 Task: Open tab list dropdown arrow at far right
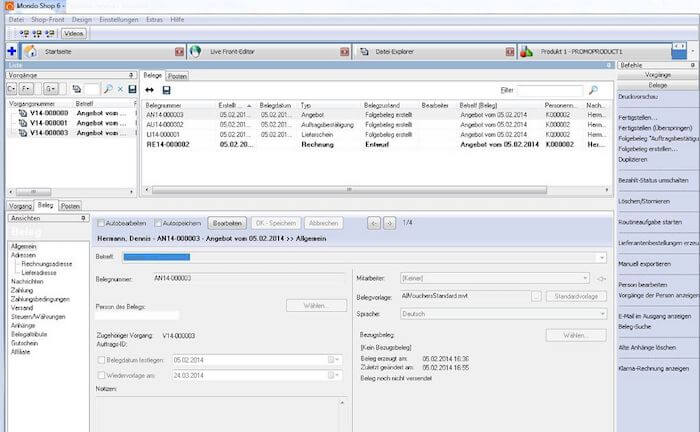(x=693, y=51)
